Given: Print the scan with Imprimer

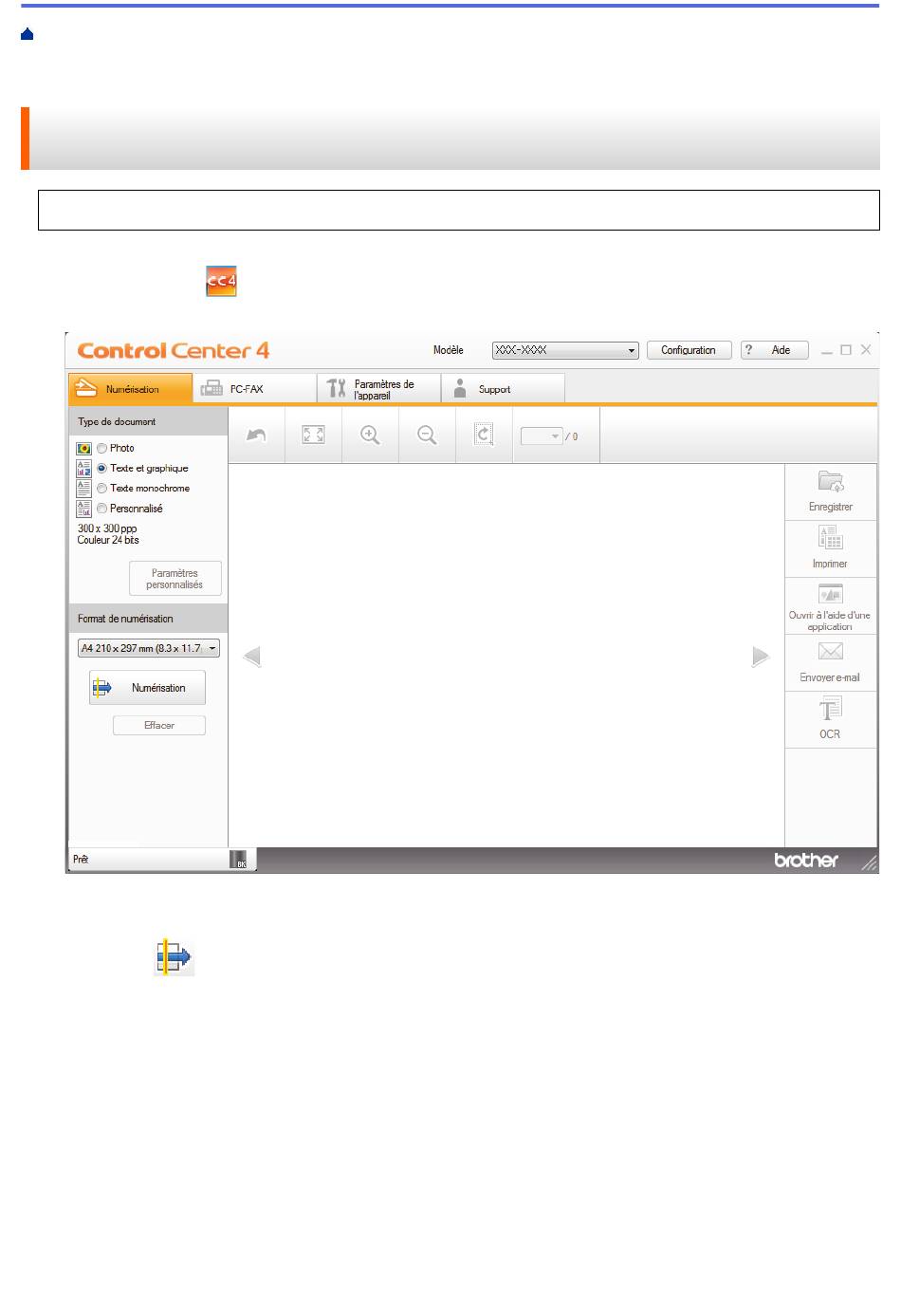Looking at the screenshot, I should pyautogui.click(x=830, y=549).
